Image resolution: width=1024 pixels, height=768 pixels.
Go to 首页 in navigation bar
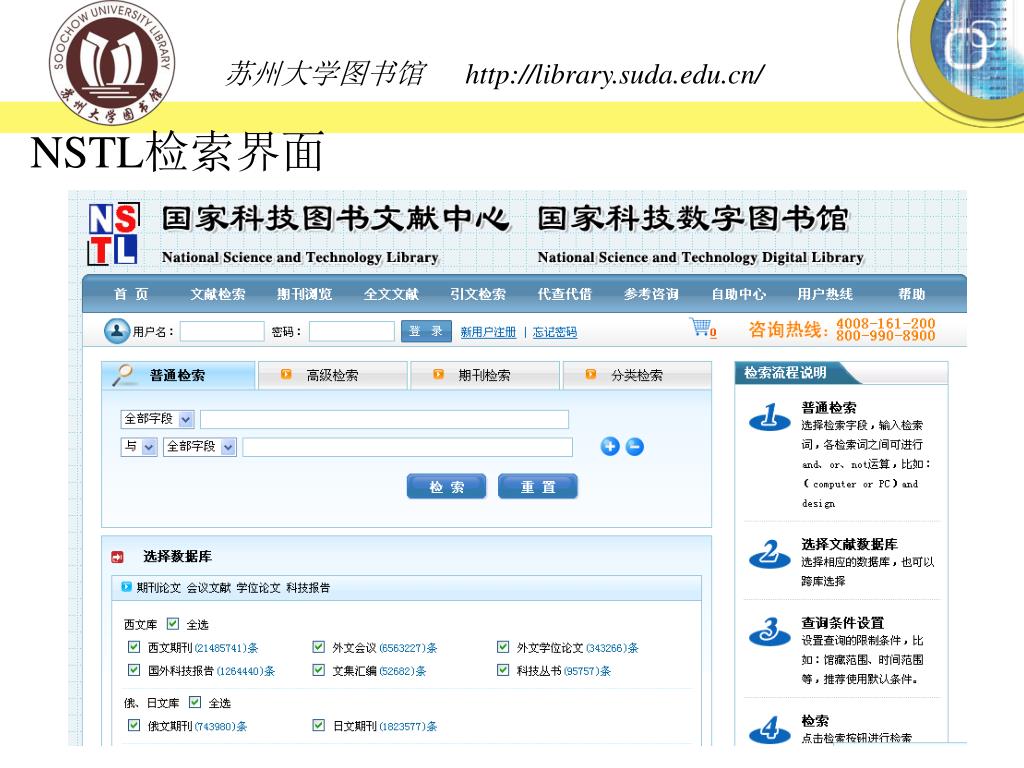131,294
